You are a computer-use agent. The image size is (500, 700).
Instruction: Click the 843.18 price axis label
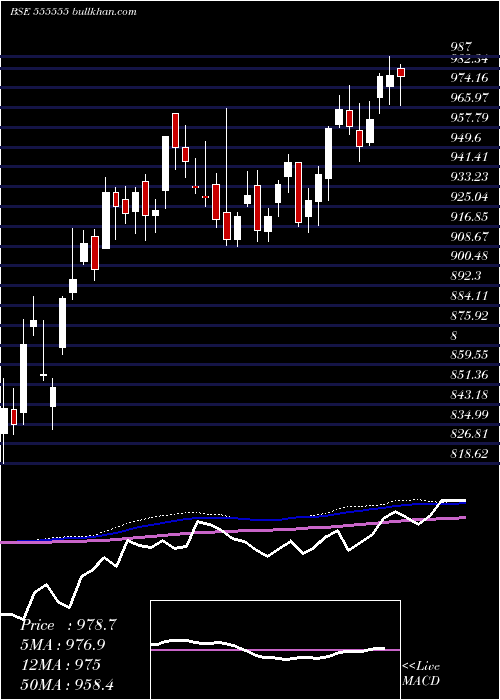pos(469,395)
